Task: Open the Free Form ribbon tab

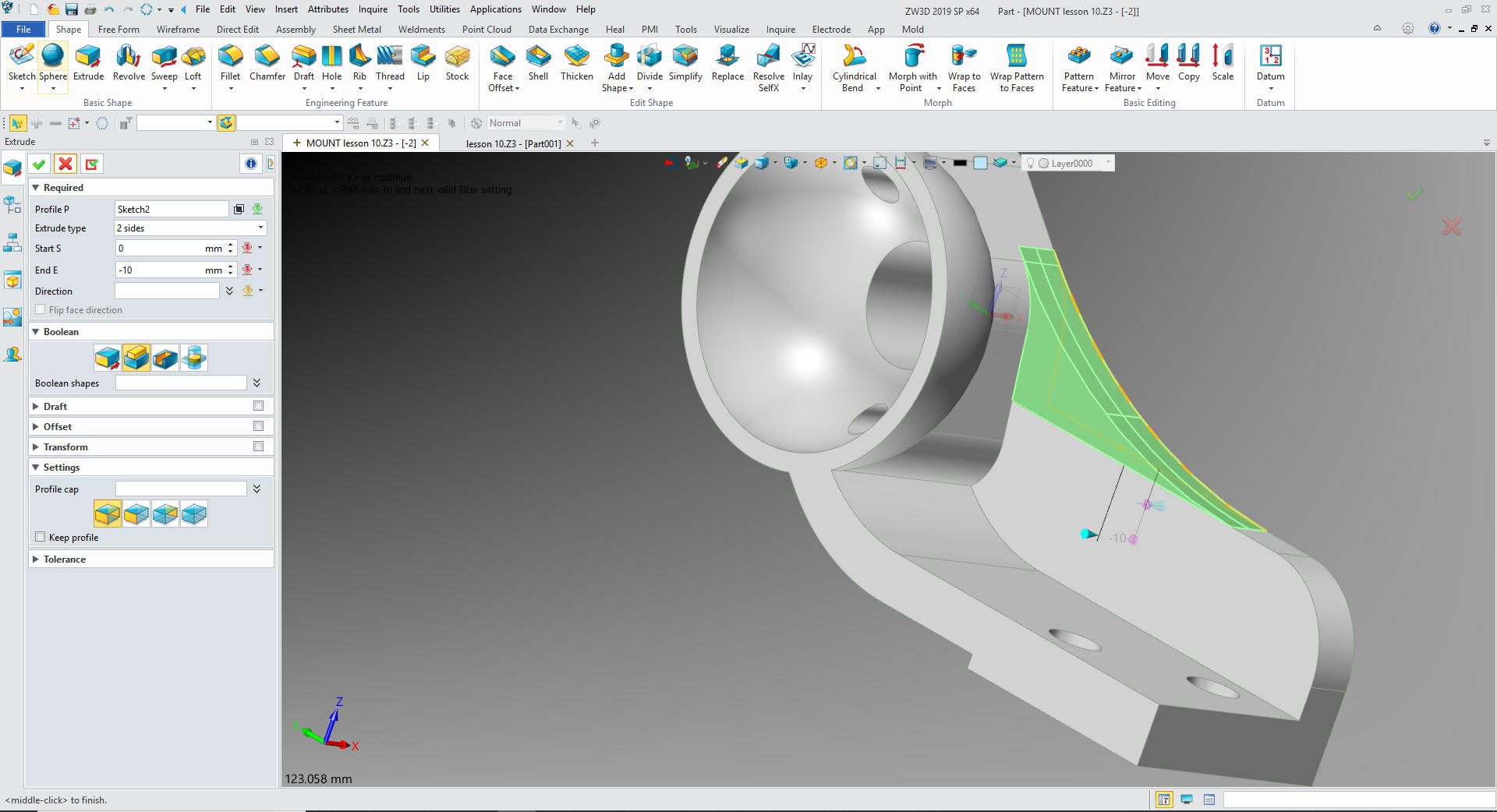Action: click(x=119, y=30)
